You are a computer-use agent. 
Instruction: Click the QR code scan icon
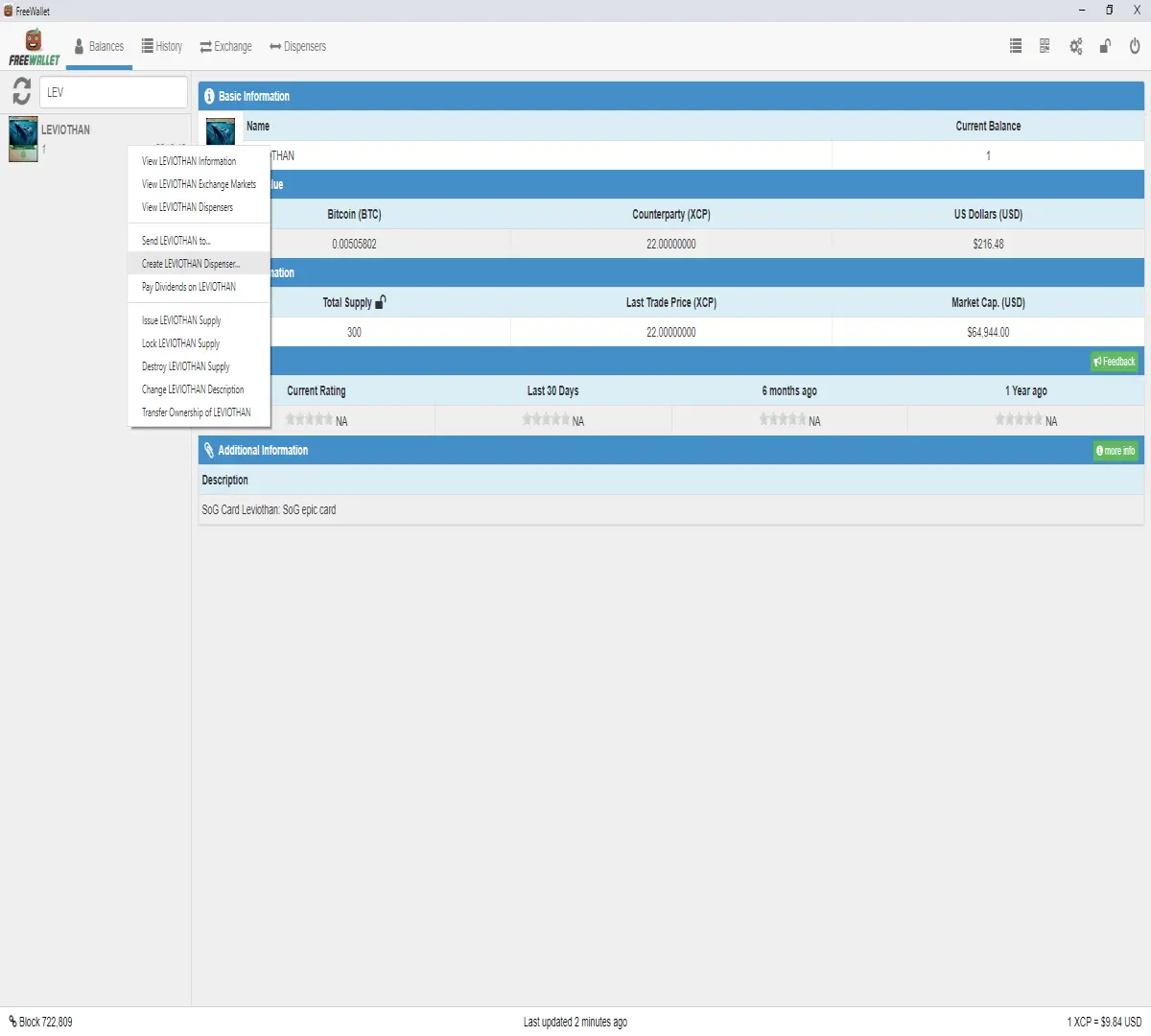coord(1045,46)
